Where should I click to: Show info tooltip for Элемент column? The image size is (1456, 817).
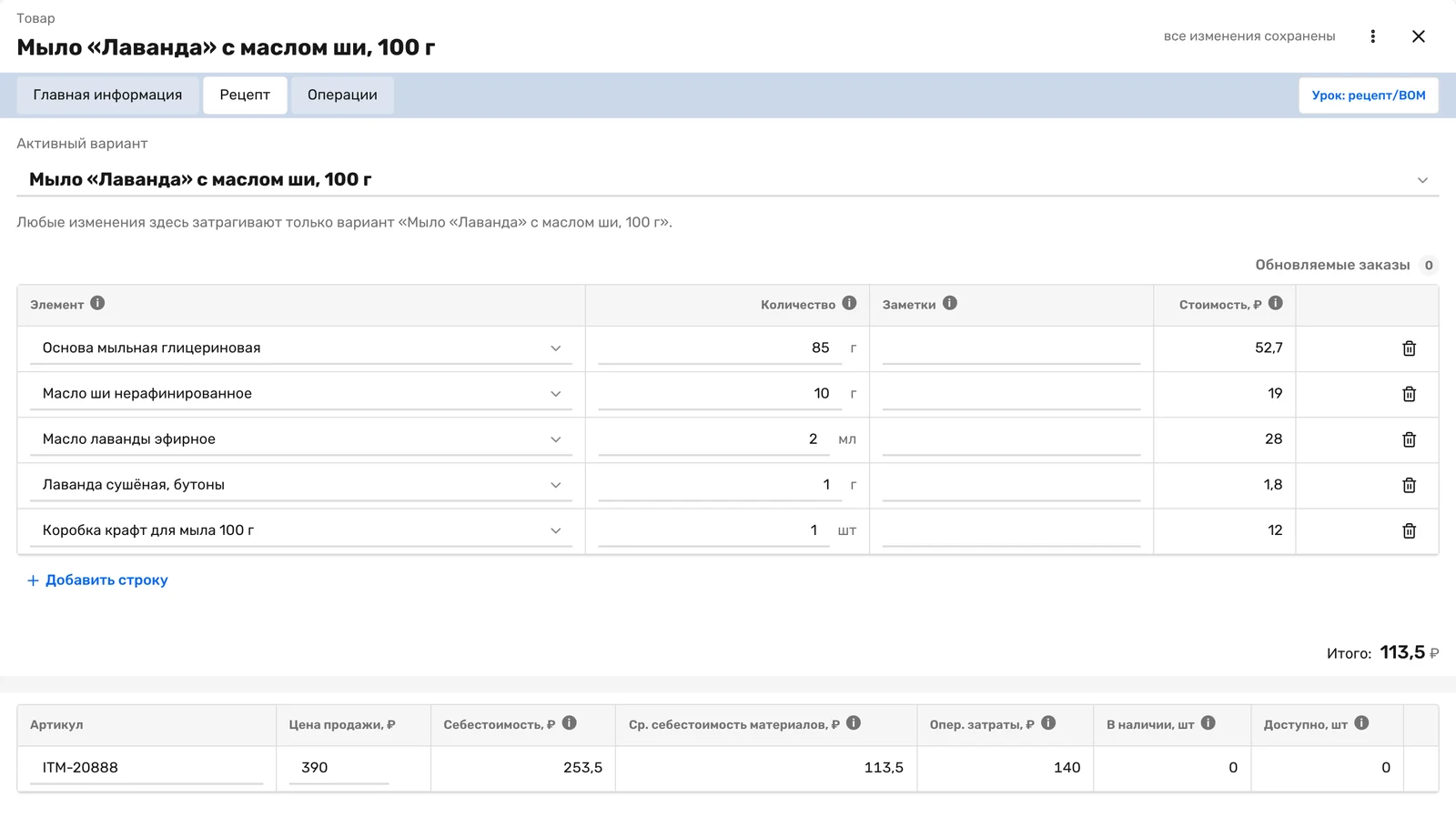coord(97,303)
